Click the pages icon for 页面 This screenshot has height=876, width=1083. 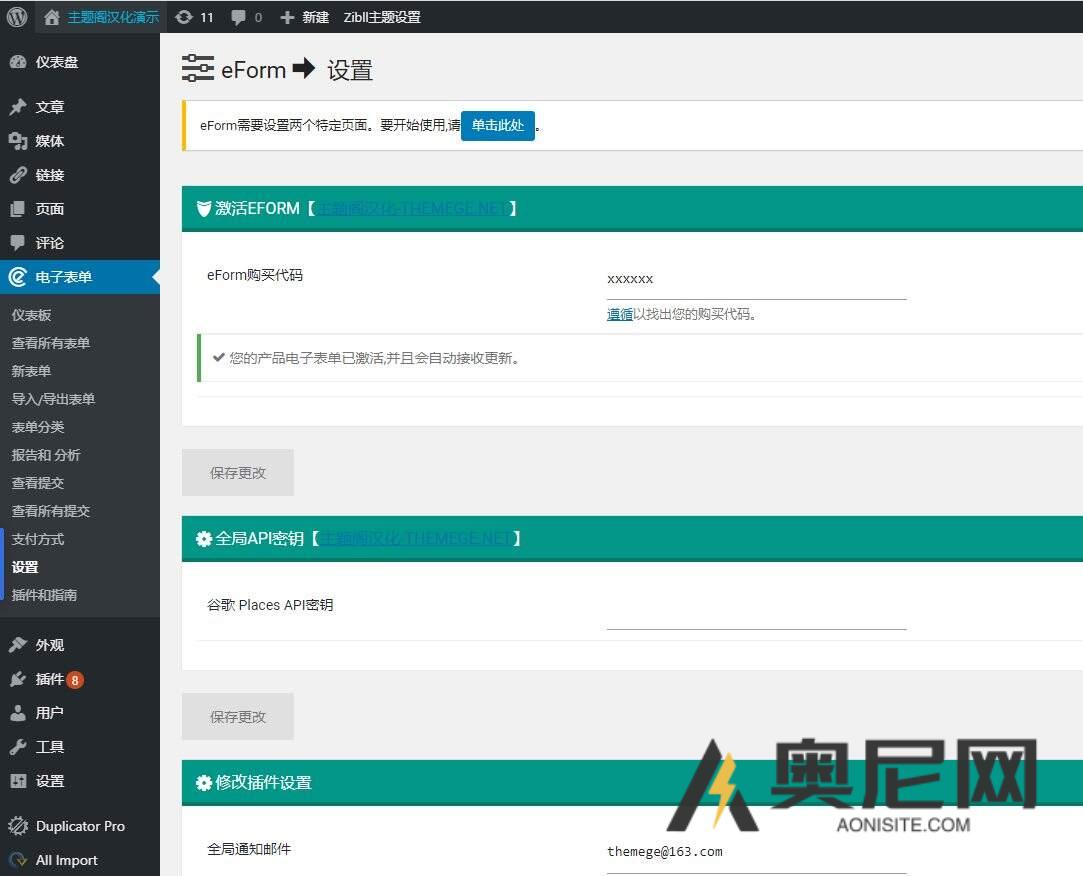pyautogui.click(x=18, y=209)
